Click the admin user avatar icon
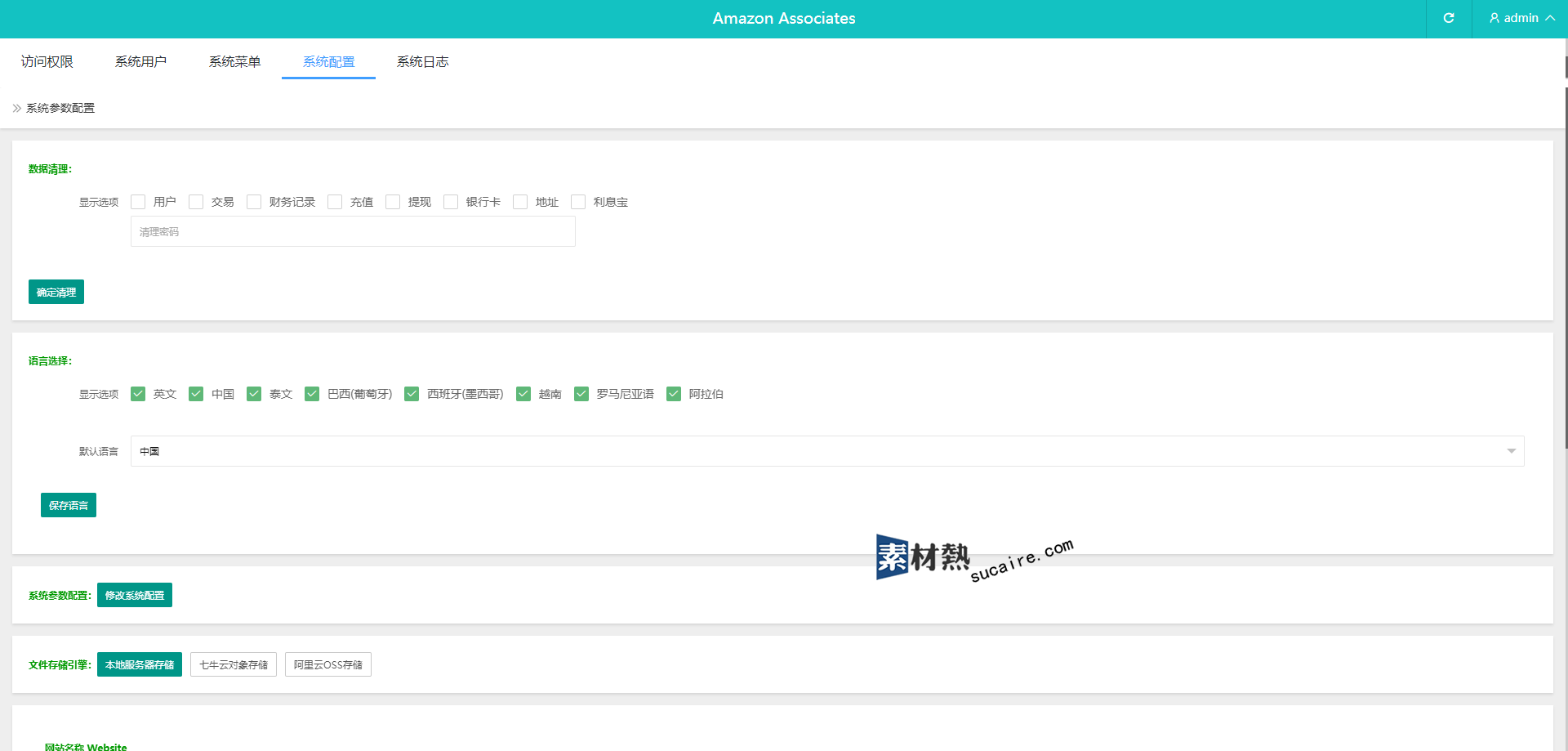1568x751 pixels. pos(1494,18)
